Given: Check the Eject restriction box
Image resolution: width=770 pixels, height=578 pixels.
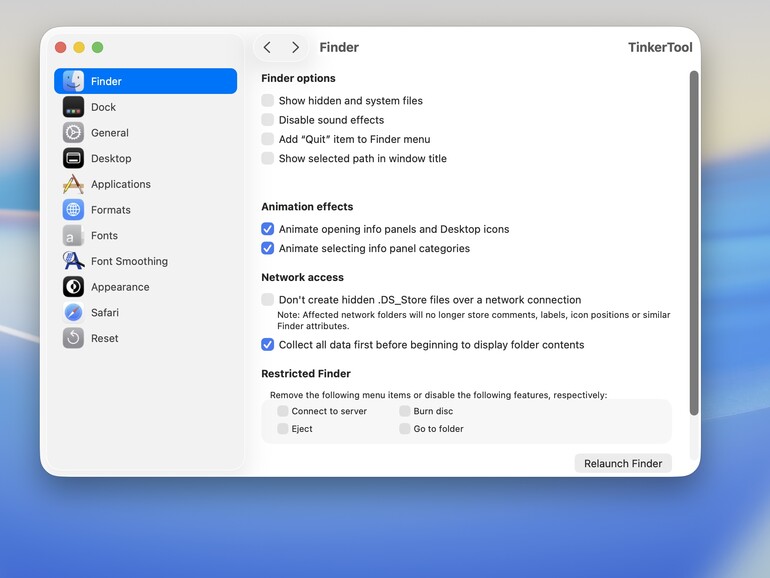Looking at the screenshot, I should 282,429.
